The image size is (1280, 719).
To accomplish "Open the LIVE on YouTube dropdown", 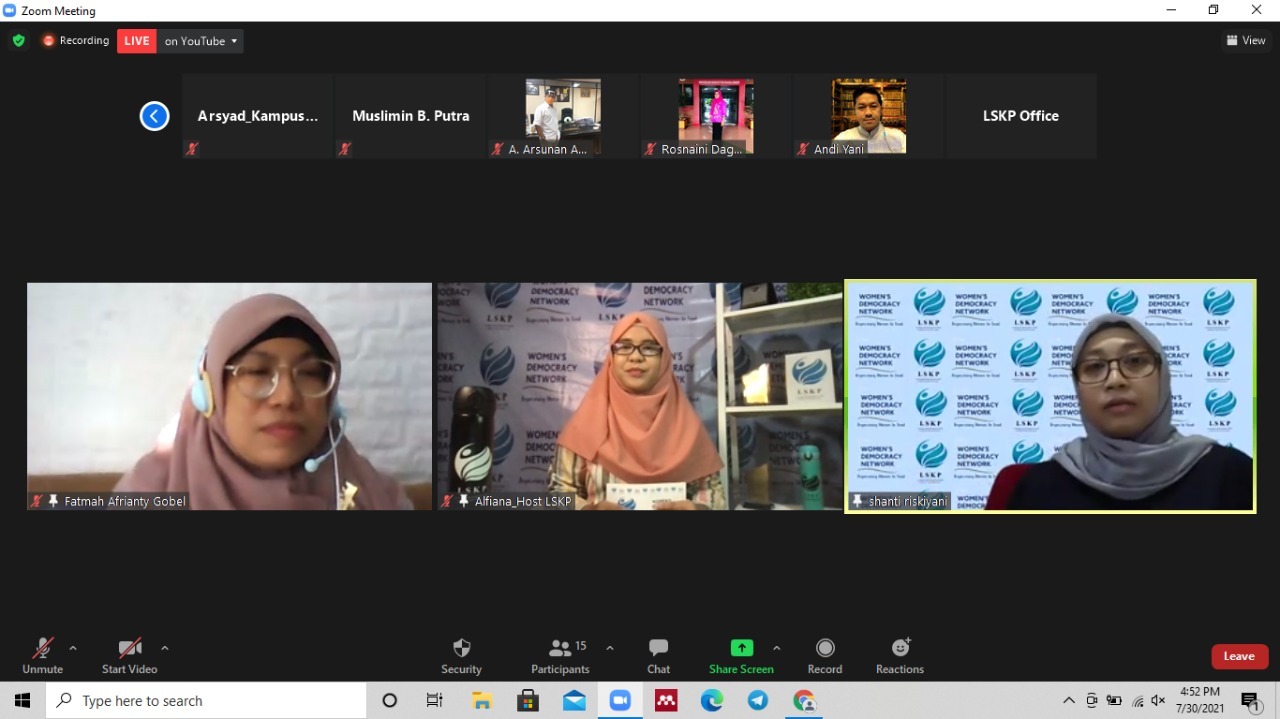I will pyautogui.click(x=180, y=41).
